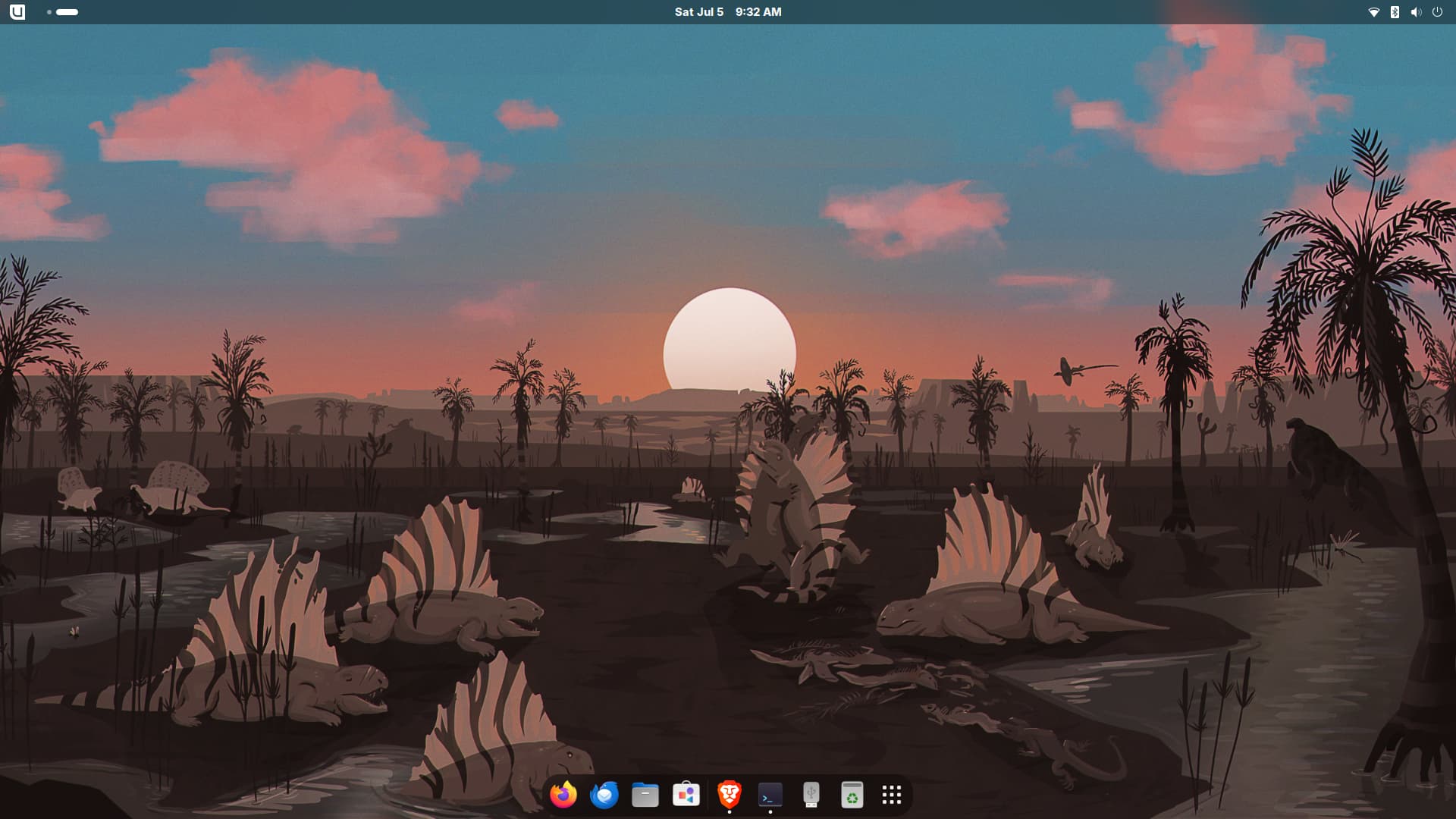Switch to the inactive workspace dot
The image size is (1456, 819).
pyautogui.click(x=49, y=12)
